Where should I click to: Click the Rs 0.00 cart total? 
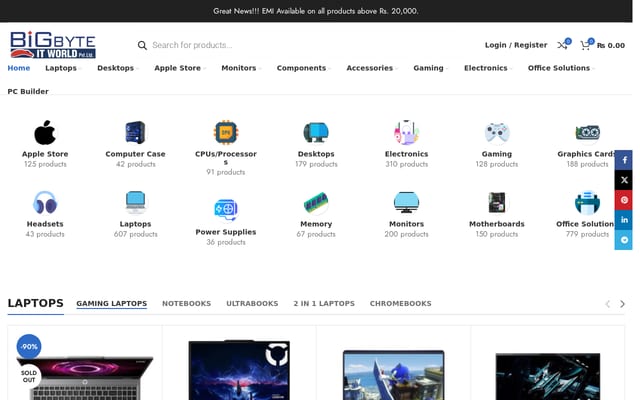click(x=611, y=45)
